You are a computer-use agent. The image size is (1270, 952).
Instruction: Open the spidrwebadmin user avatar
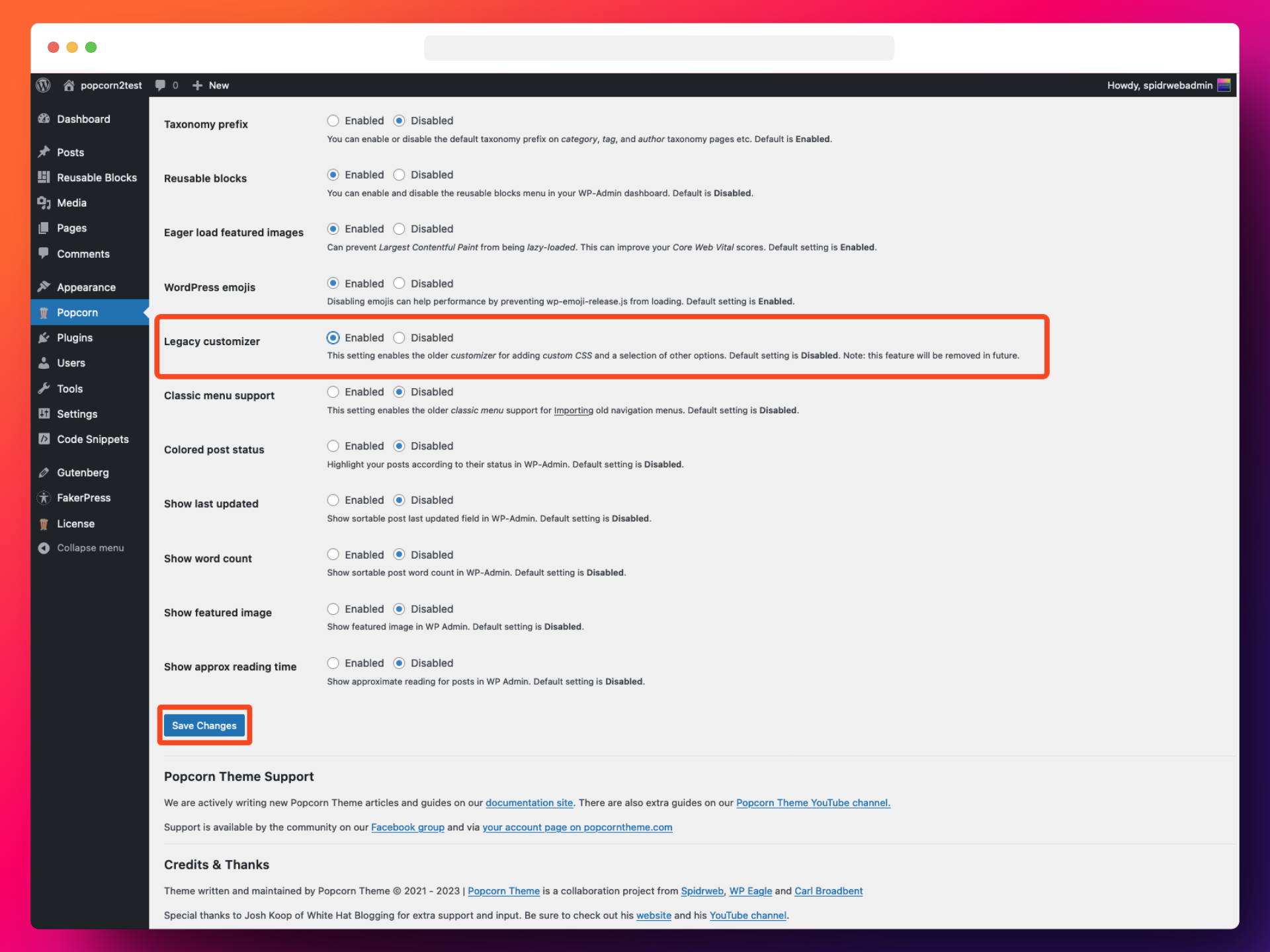[x=1224, y=85]
